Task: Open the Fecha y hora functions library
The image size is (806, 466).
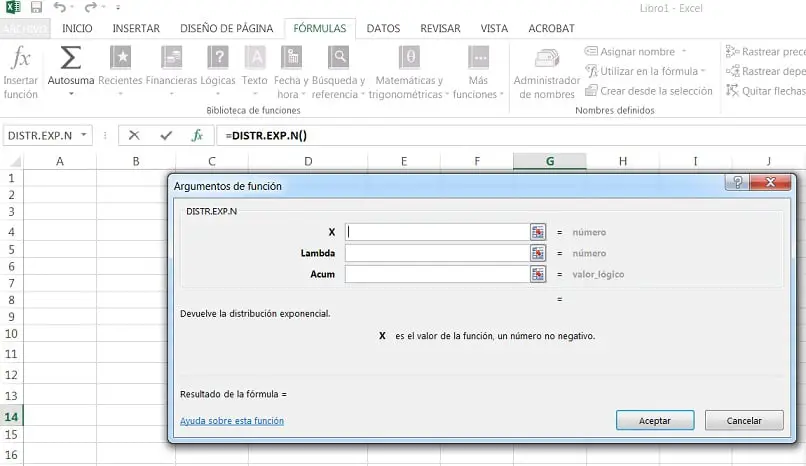Action: tap(291, 71)
